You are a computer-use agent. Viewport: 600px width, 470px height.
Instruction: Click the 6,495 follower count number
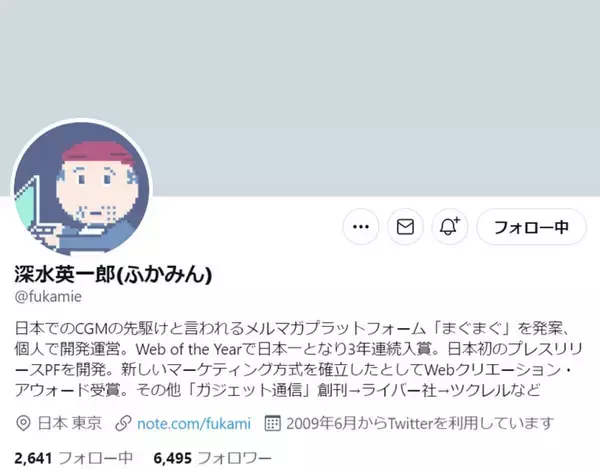tap(173, 458)
